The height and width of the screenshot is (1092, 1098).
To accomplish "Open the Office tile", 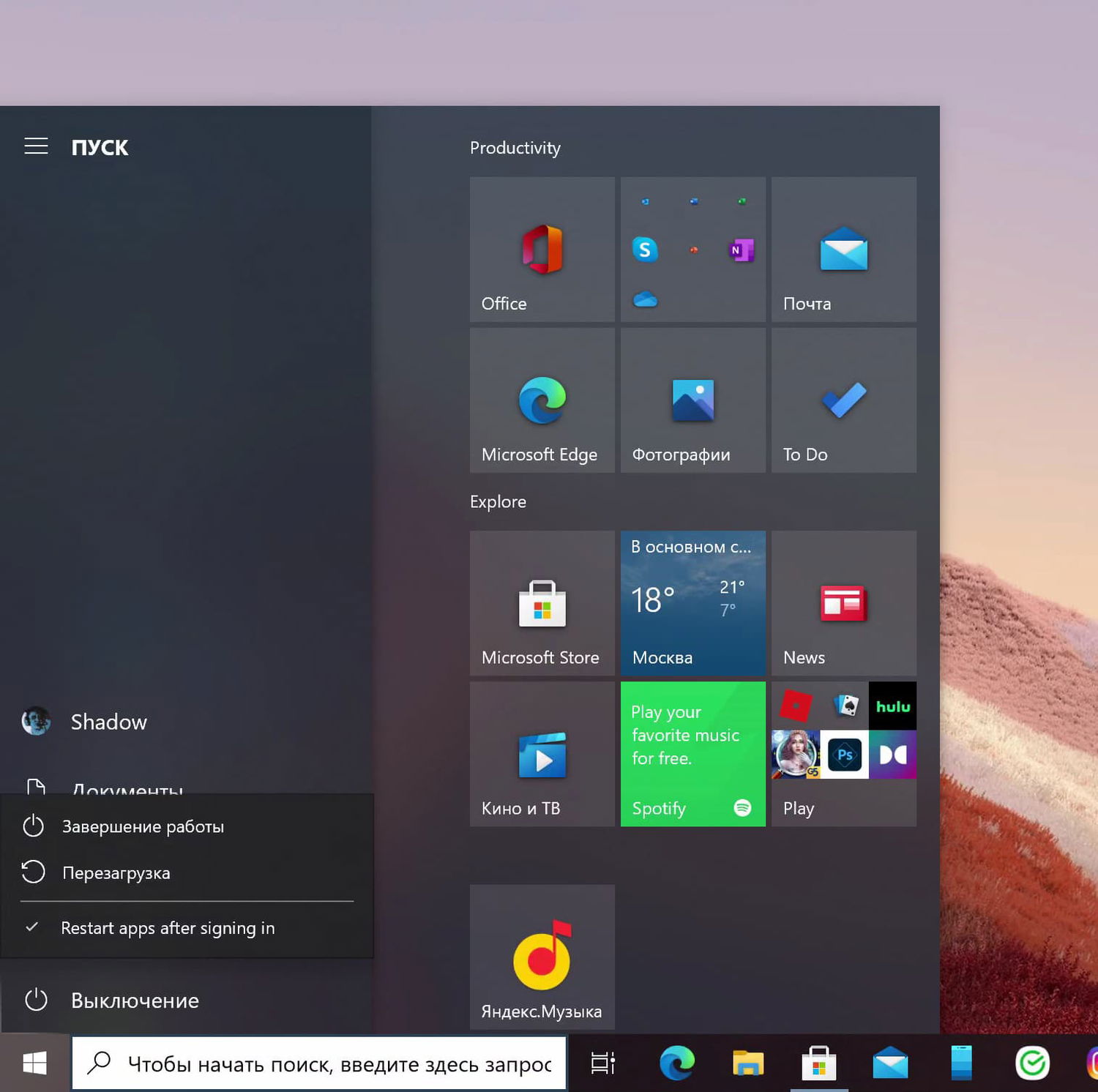I will point(542,249).
